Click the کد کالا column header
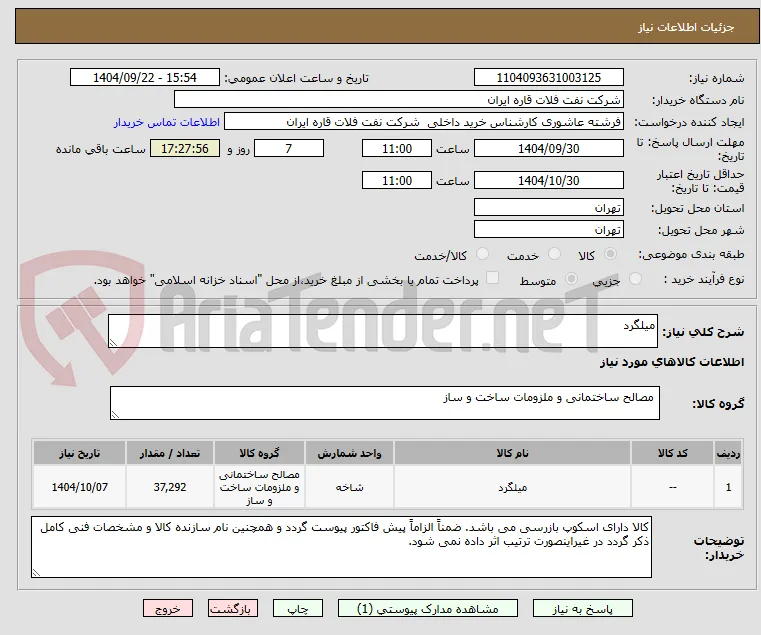The width and height of the screenshot is (761, 635). pyautogui.click(x=672, y=453)
